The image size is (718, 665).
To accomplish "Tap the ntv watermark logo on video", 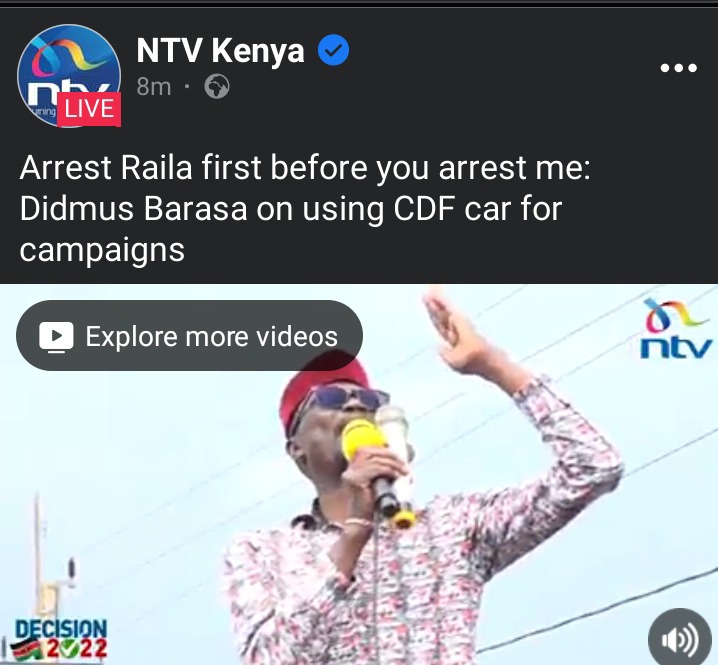I will 676,328.
